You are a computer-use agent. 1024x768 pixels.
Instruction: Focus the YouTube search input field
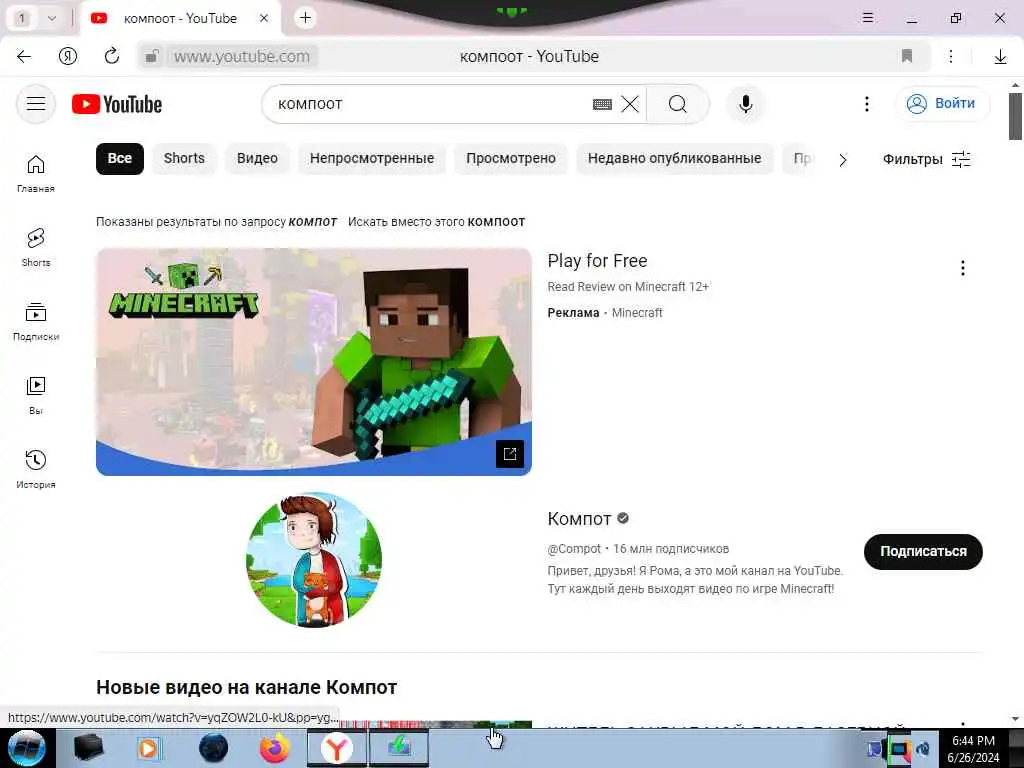[431, 104]
